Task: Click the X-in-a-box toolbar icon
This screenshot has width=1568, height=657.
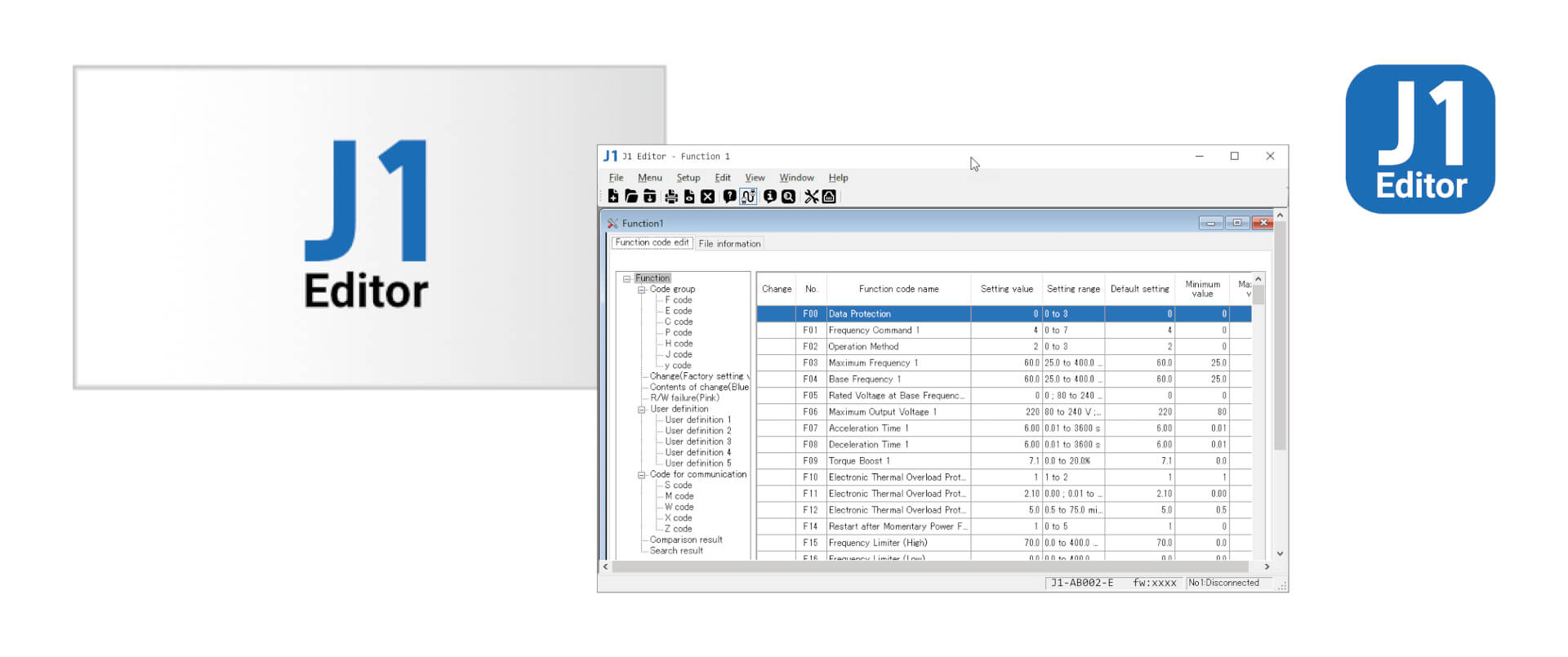Action: (707, 197)
